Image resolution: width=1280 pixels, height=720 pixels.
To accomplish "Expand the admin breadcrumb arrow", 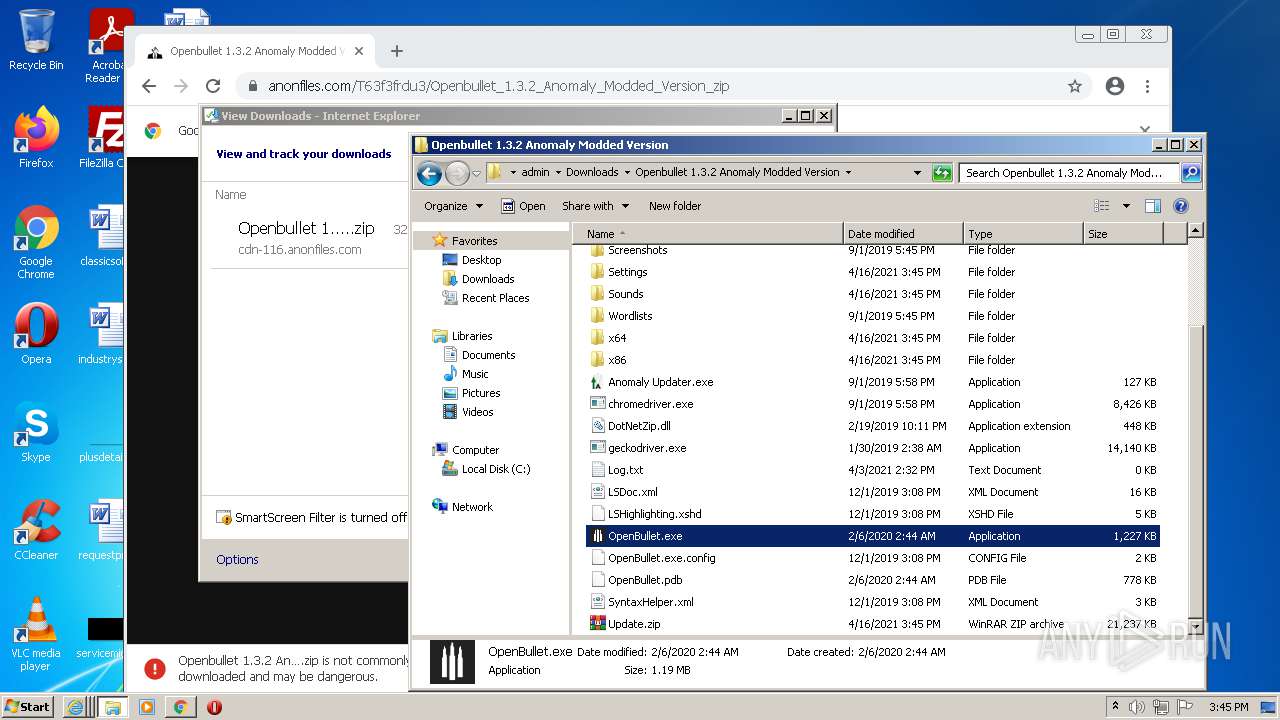I will pos(558,172).
